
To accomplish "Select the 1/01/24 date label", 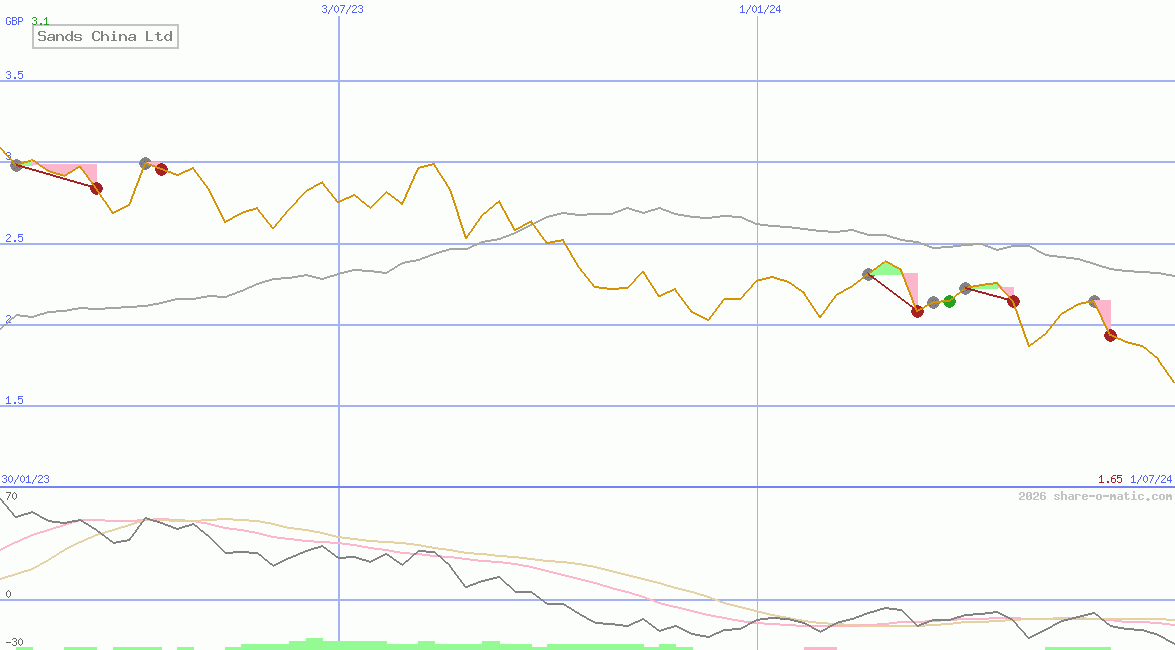I will (x=758, y=10).
